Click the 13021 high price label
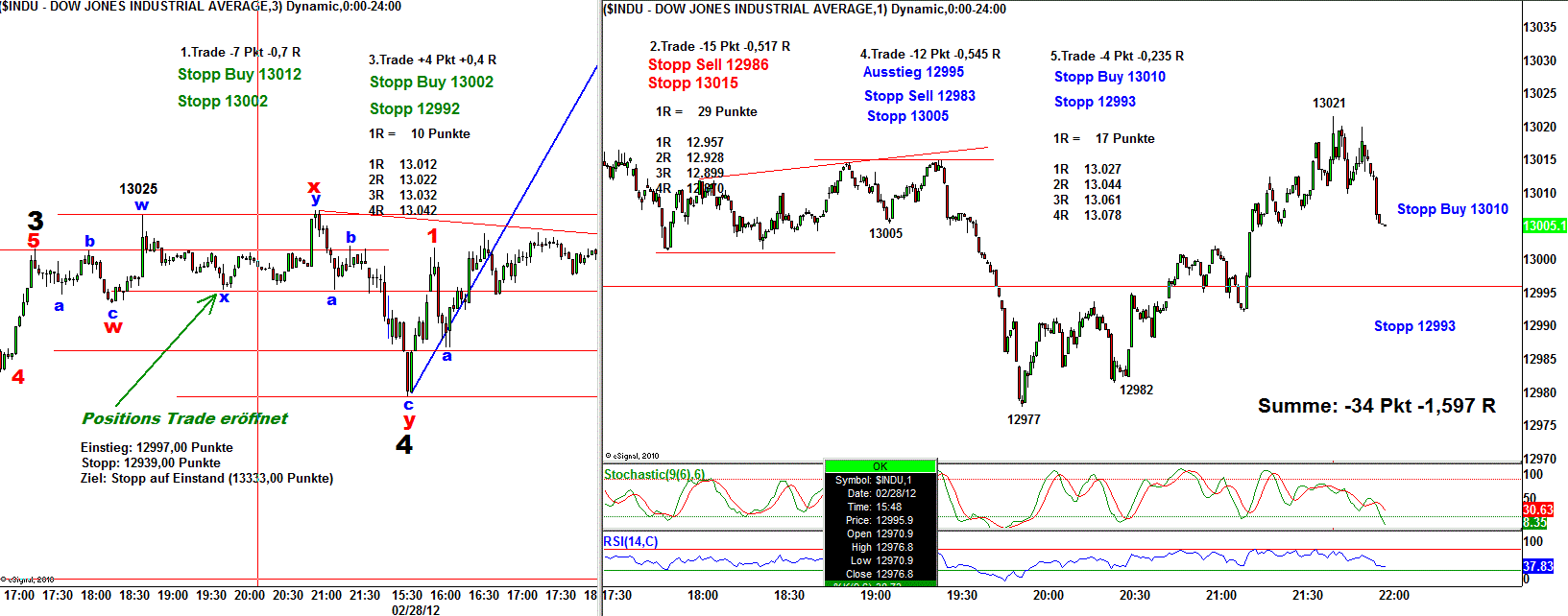This screenshot has width=1568, height=616. tap(1329, 103)
